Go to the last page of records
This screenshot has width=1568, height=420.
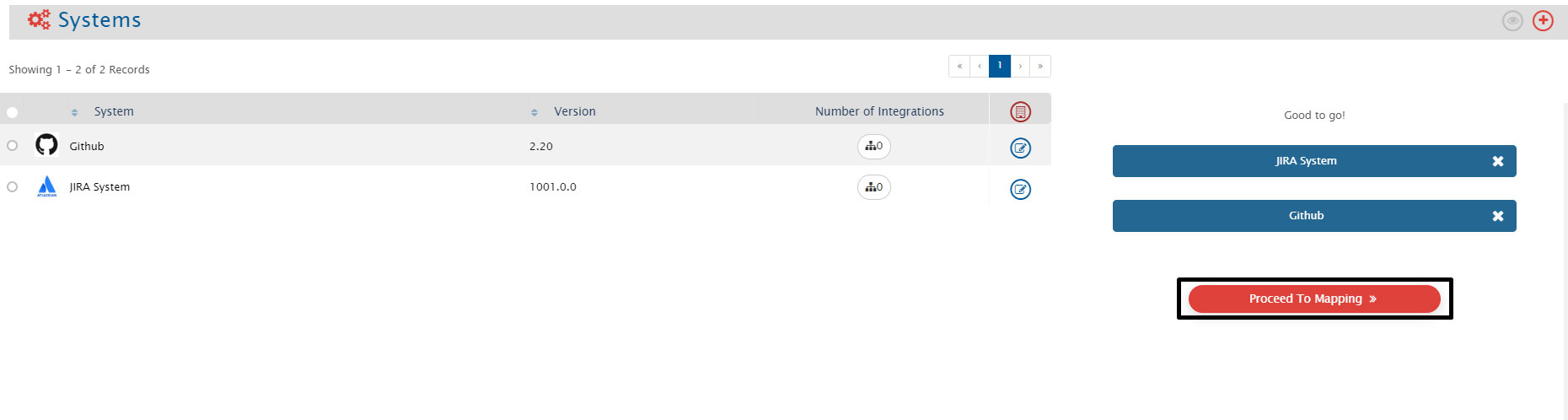1040,66
